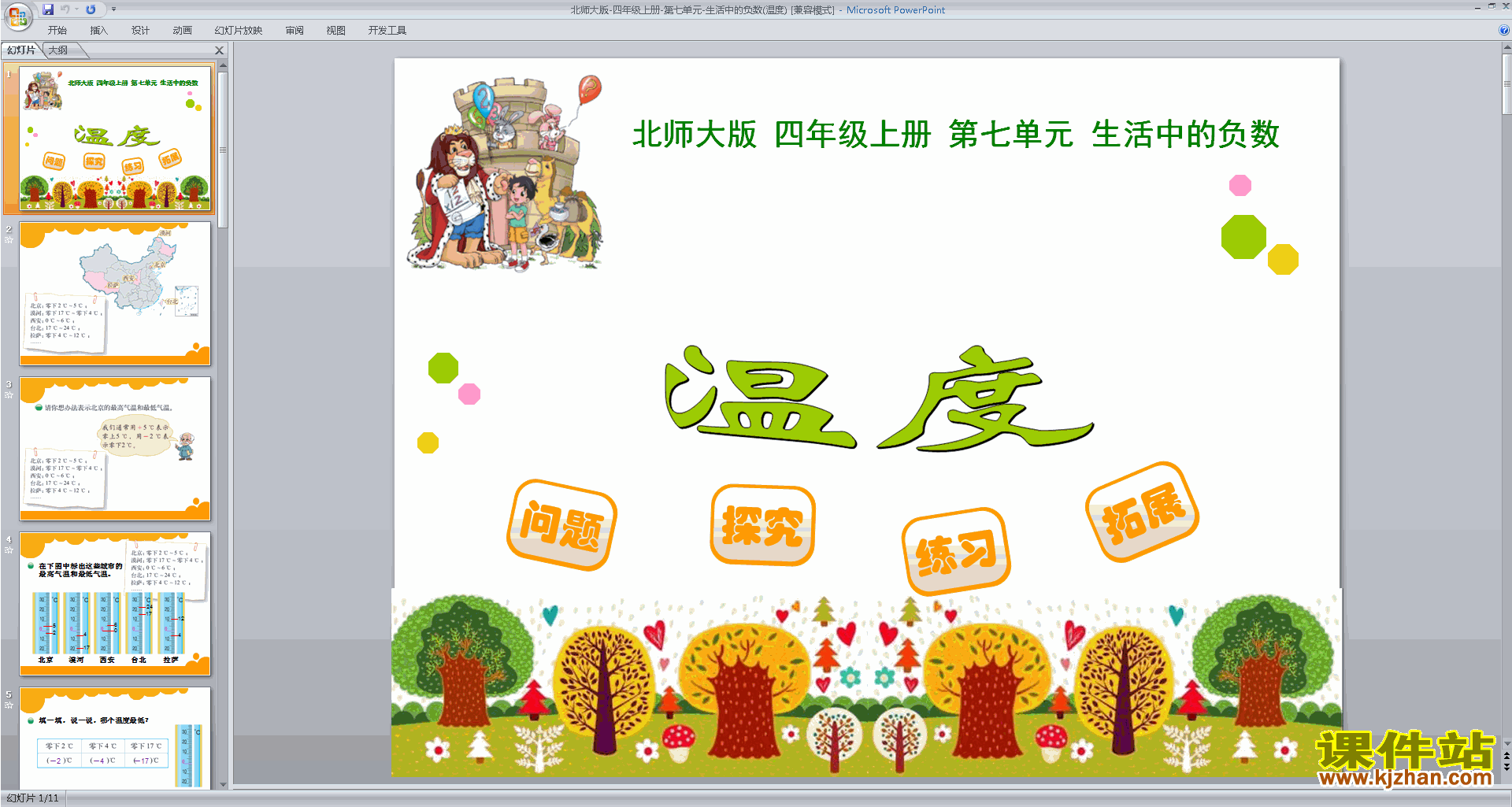Select slide 1 thumbnail
Screen dimensions: 1512x807
point(115,139)
